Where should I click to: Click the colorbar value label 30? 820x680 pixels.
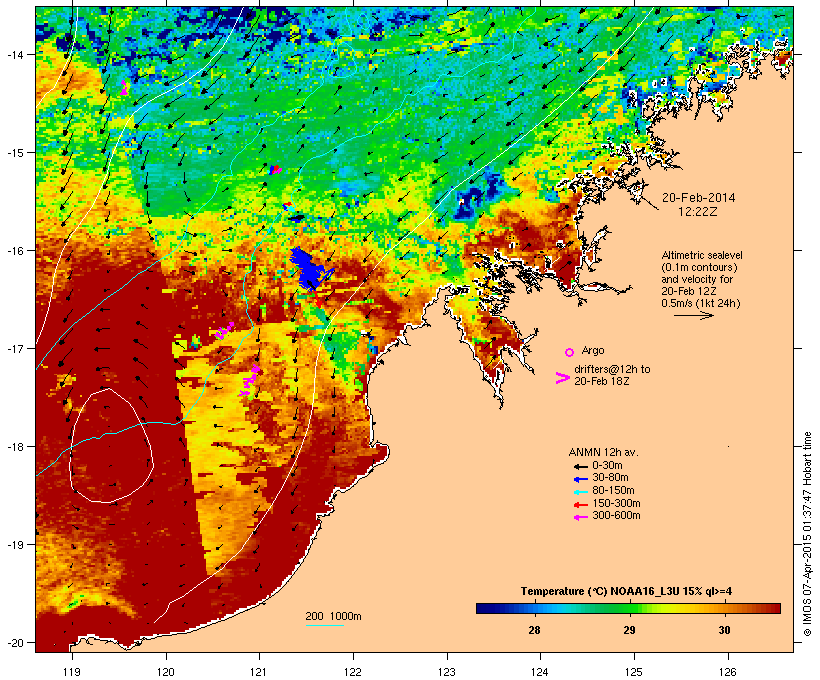(724, 630)
